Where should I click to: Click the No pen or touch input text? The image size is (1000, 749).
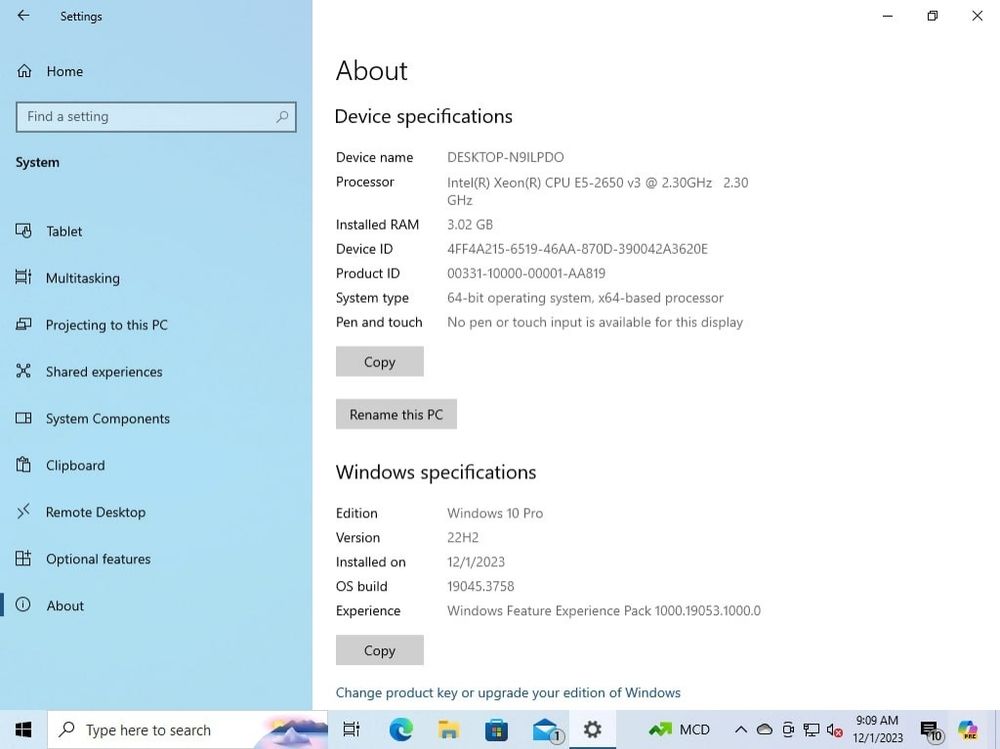[x=594, y=322]
